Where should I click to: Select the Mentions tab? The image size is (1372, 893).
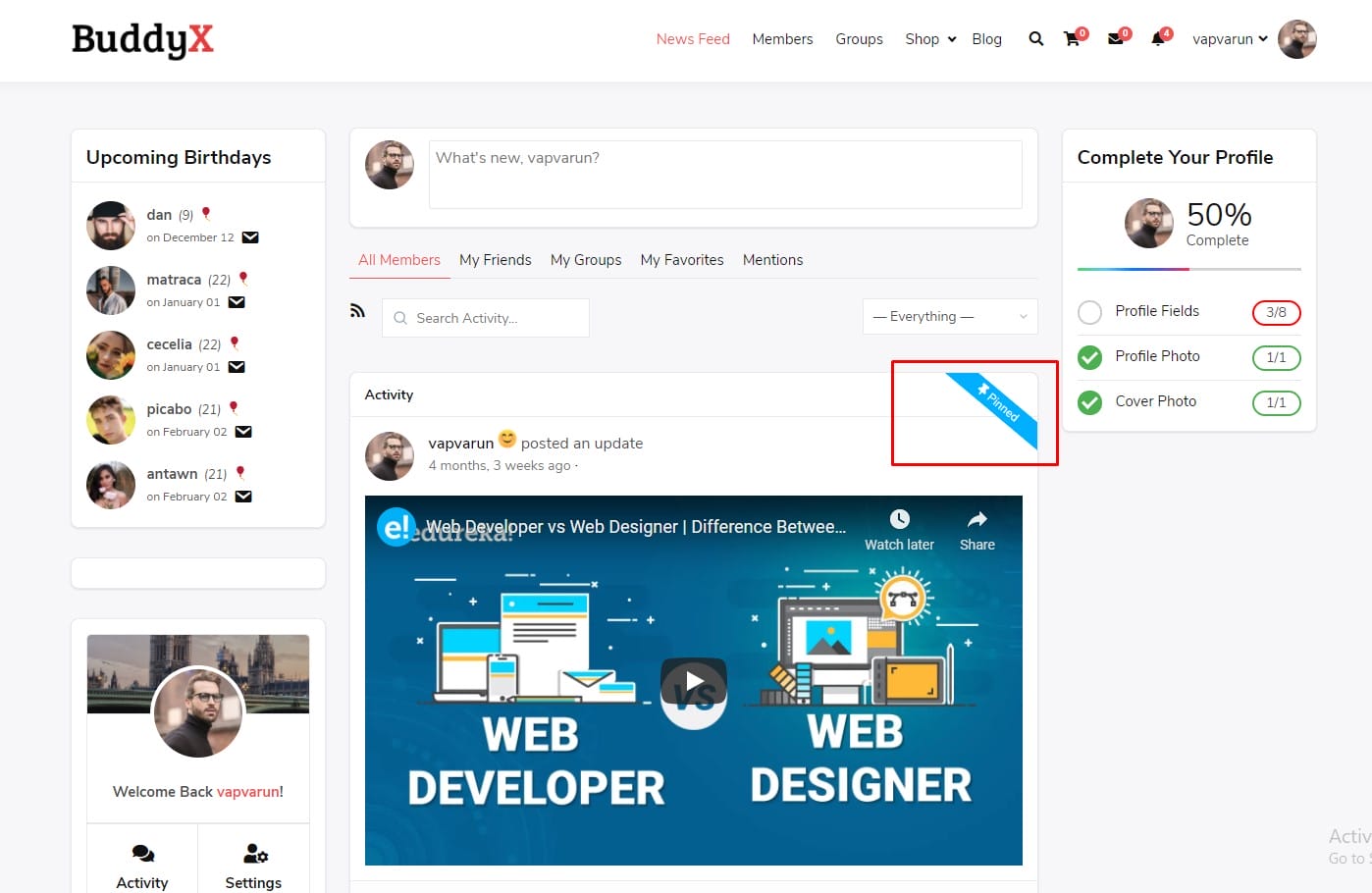coord(772,260)
